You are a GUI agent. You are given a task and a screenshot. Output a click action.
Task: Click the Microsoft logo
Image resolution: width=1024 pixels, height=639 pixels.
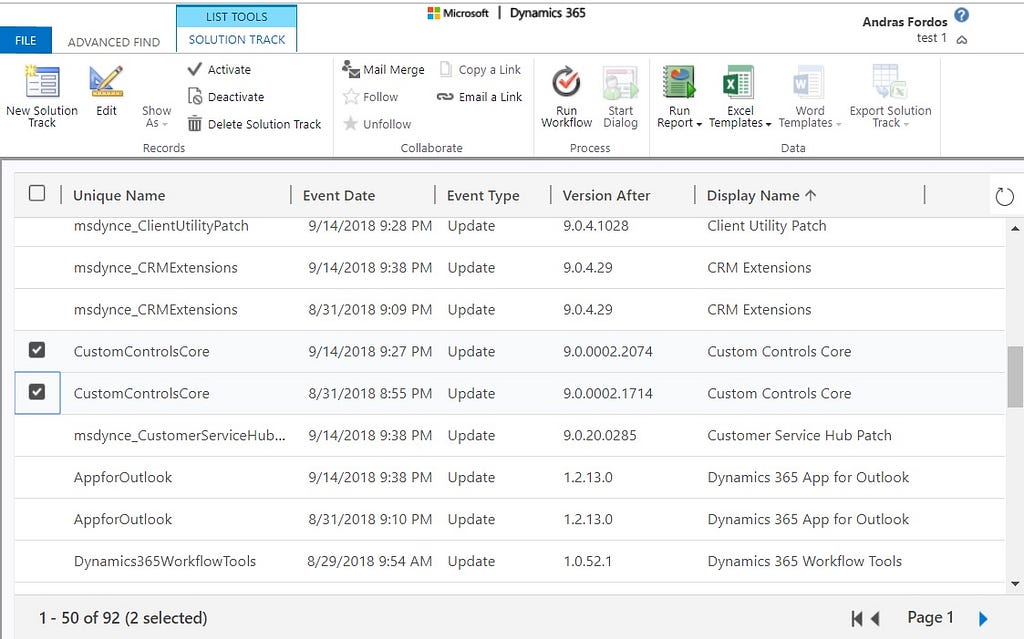click(434, 13)
